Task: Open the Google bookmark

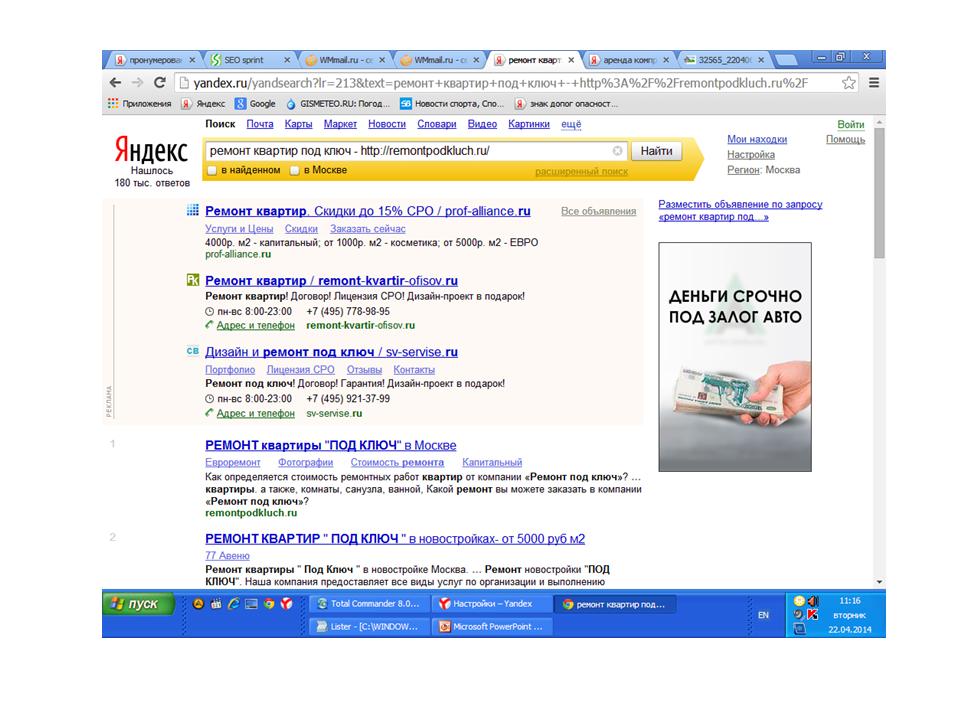Action: pos(255,103)
